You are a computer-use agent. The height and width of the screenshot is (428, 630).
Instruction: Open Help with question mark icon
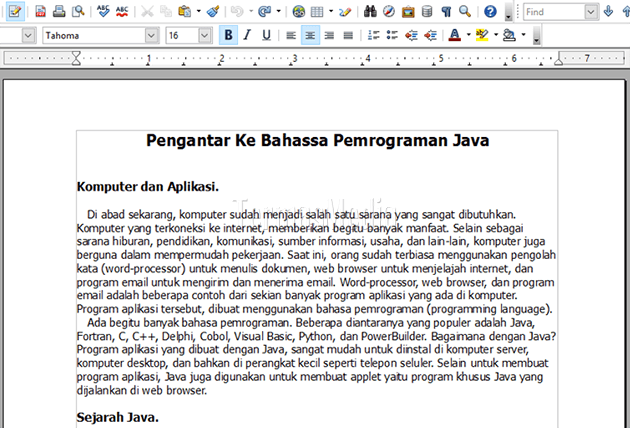(490, 12)
